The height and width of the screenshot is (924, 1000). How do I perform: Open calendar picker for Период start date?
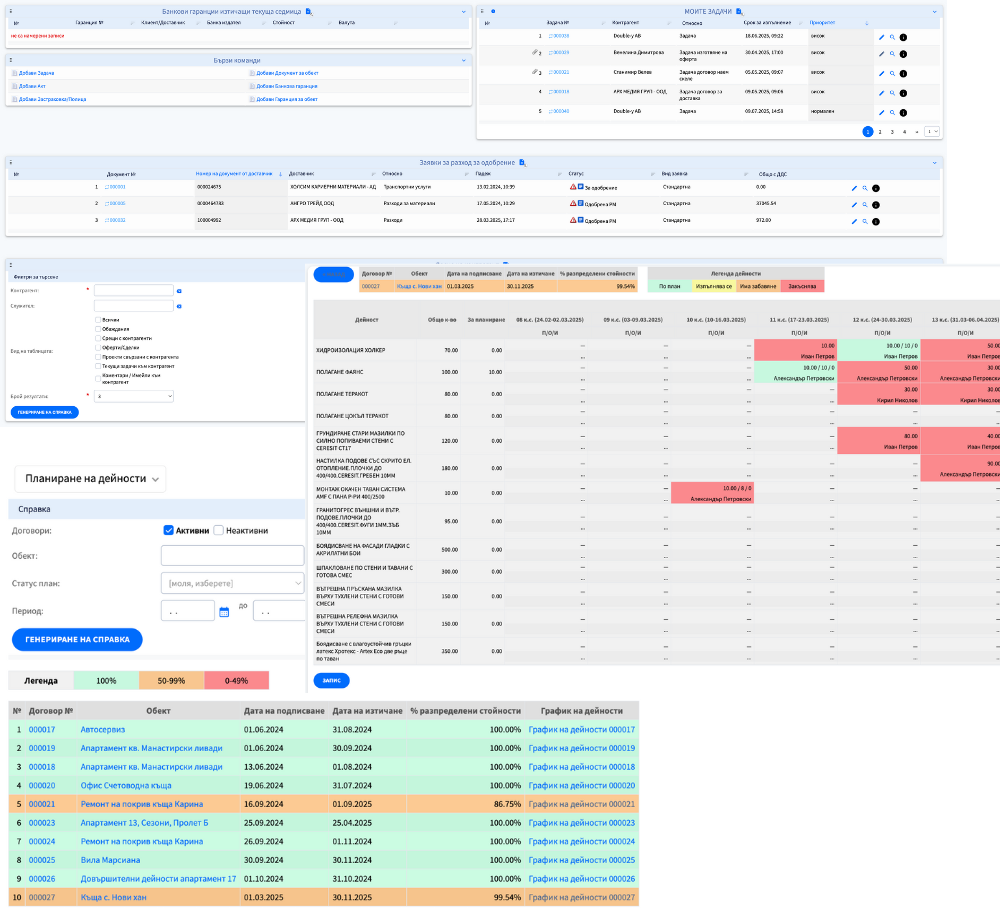coord(224,612)
